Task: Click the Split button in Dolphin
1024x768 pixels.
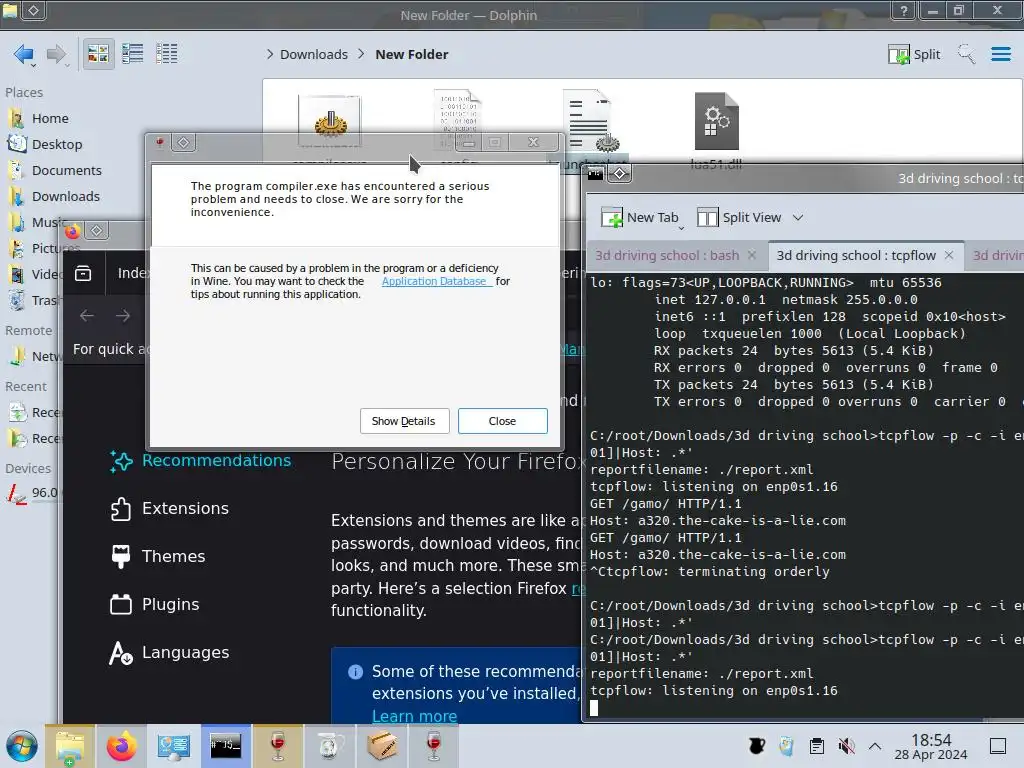Action: (914, 54)
